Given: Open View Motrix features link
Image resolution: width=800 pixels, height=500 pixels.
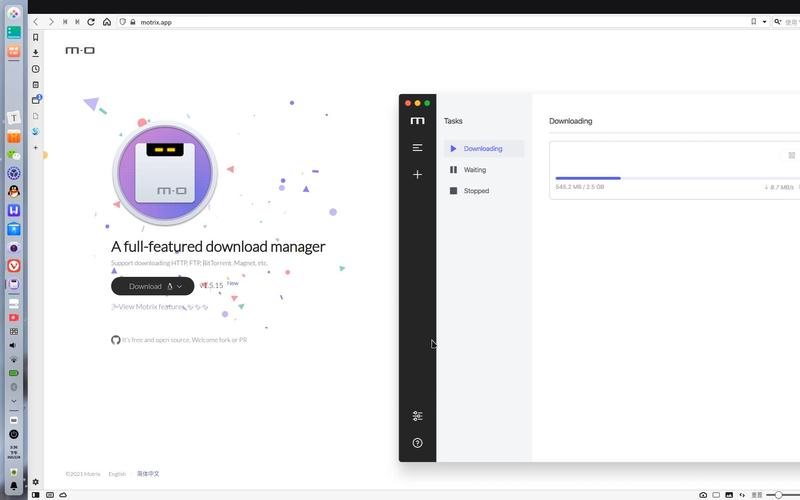Looking at the screenshot, I should coord(160,307).
